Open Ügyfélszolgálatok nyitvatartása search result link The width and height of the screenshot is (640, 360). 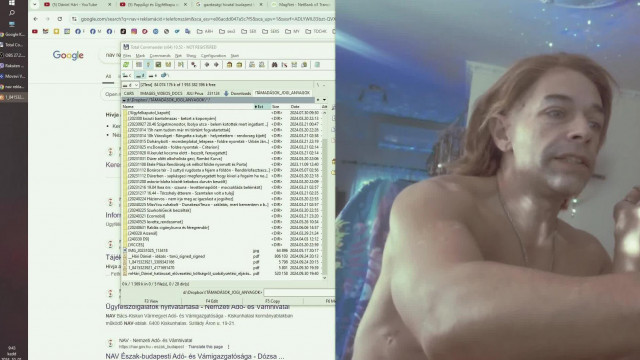tap(198, 307)
